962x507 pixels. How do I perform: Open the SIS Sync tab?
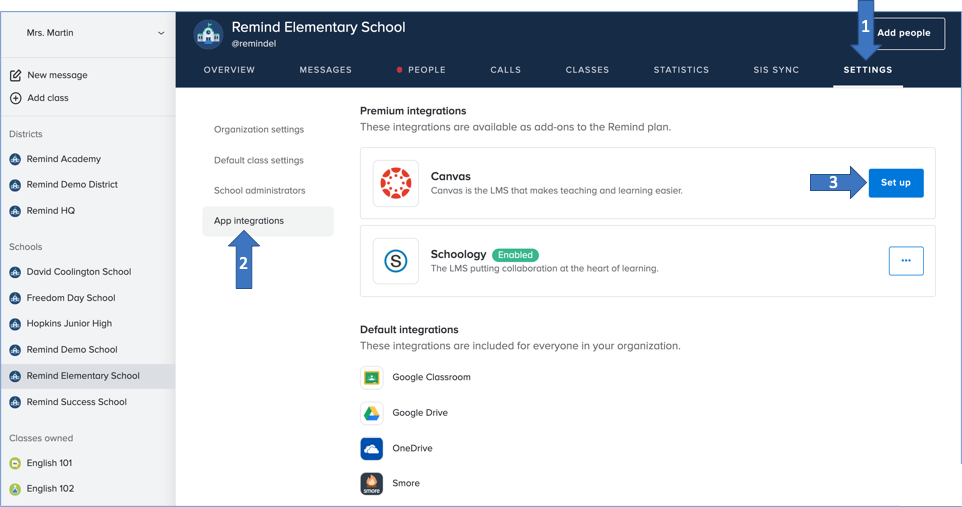point(776,70)
